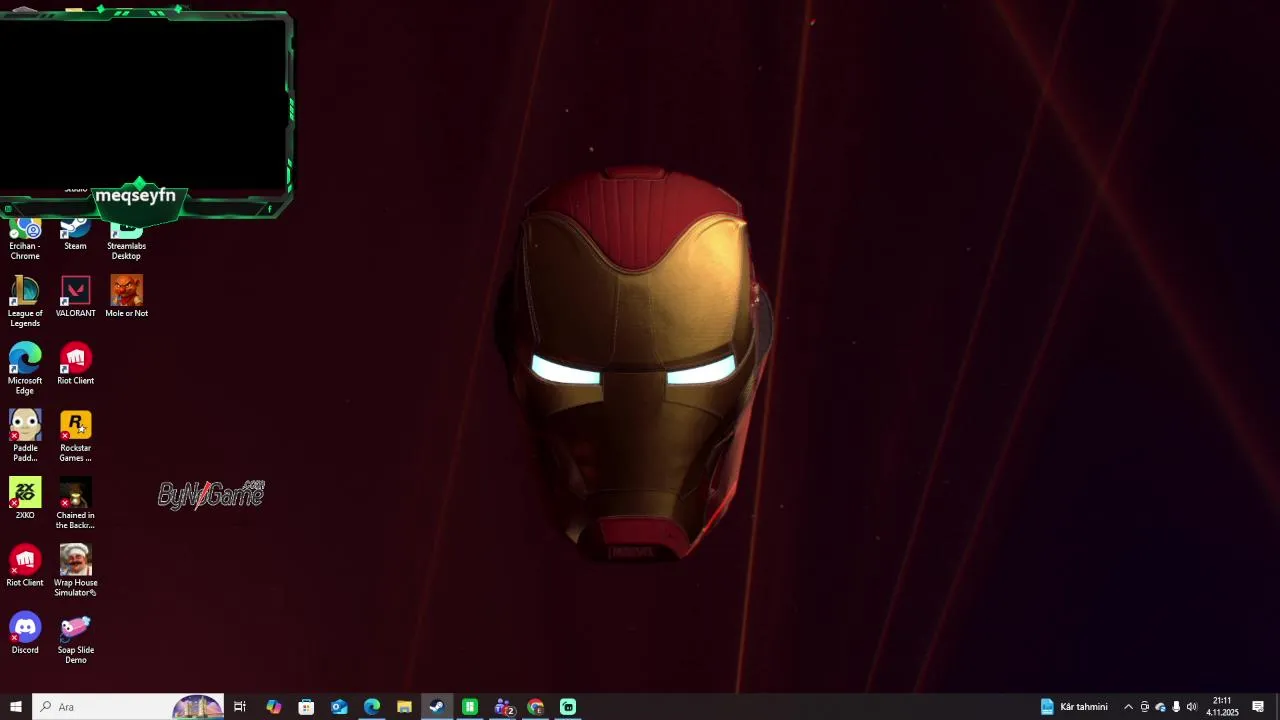
Task: Select the Paddle Padd... desktop icon
Action: pos(25,436)
